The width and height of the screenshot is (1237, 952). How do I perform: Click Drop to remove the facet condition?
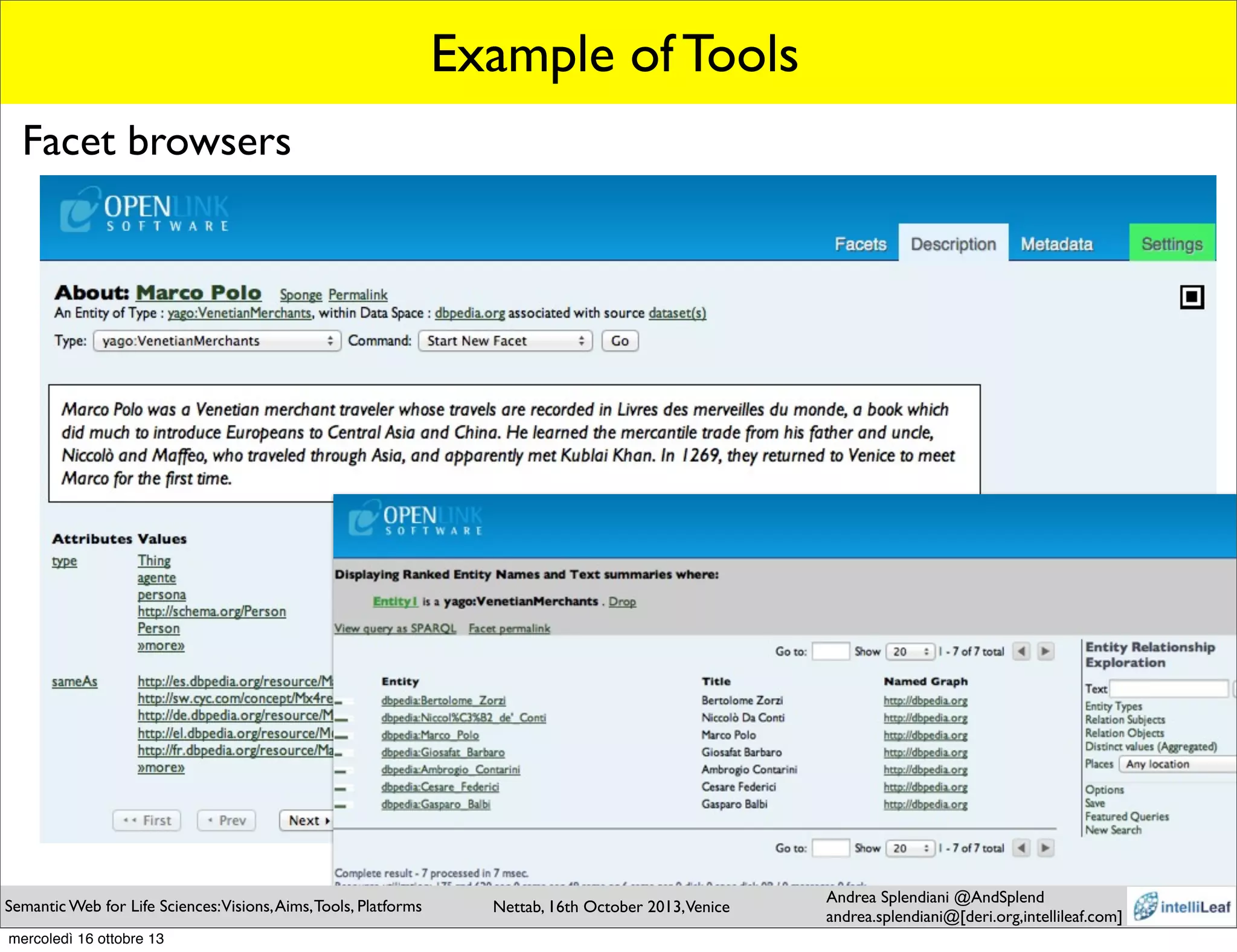pyautogui.click(x=622, y=602)
